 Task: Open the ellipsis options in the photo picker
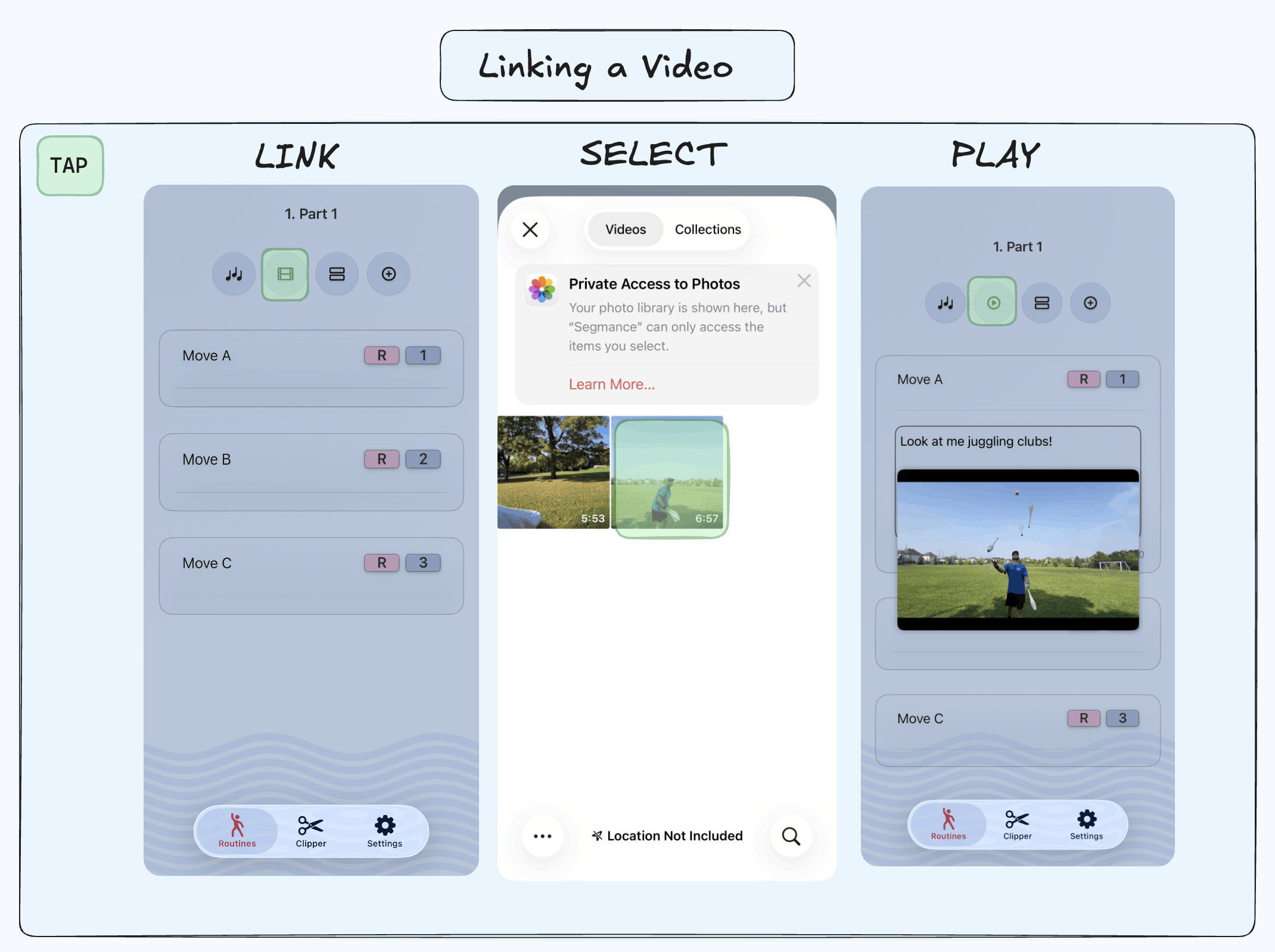pyautogui.click(x=542, y=836)
